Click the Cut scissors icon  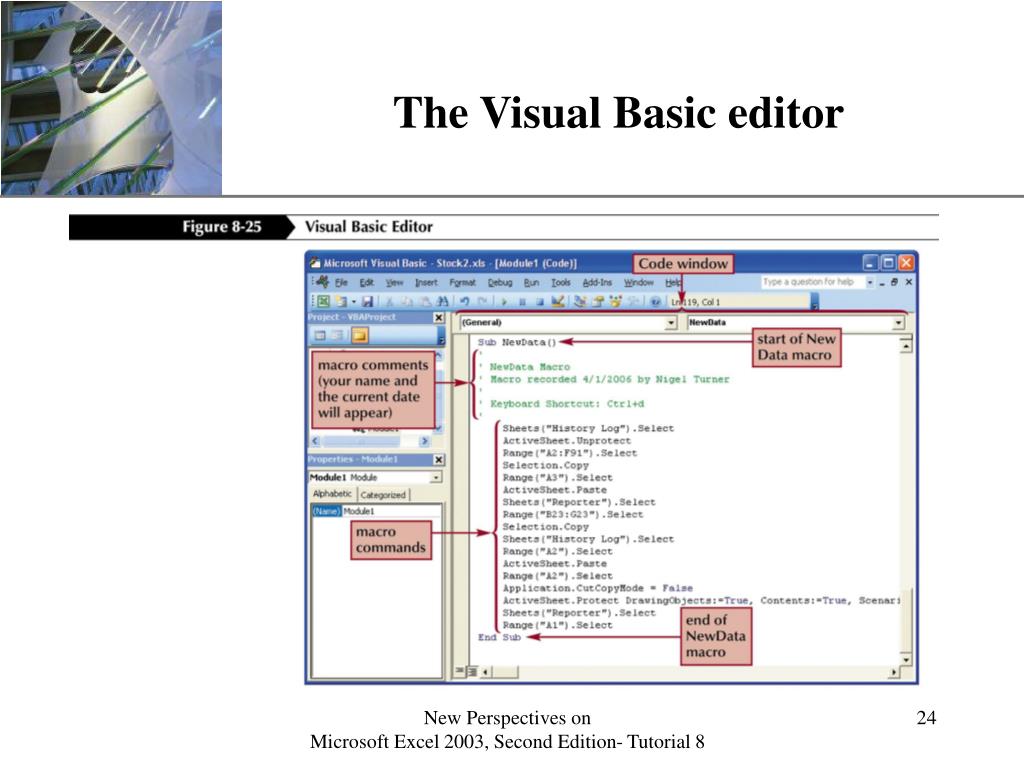390,302
